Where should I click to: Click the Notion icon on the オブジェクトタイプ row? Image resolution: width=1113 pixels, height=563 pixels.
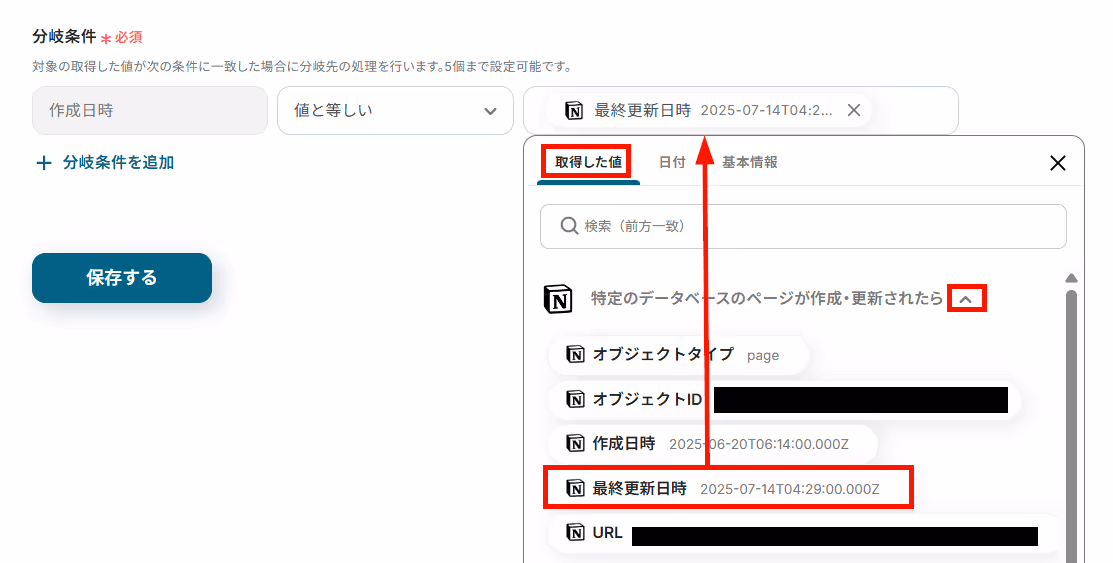pyautogui.click(x=575, y=354)
